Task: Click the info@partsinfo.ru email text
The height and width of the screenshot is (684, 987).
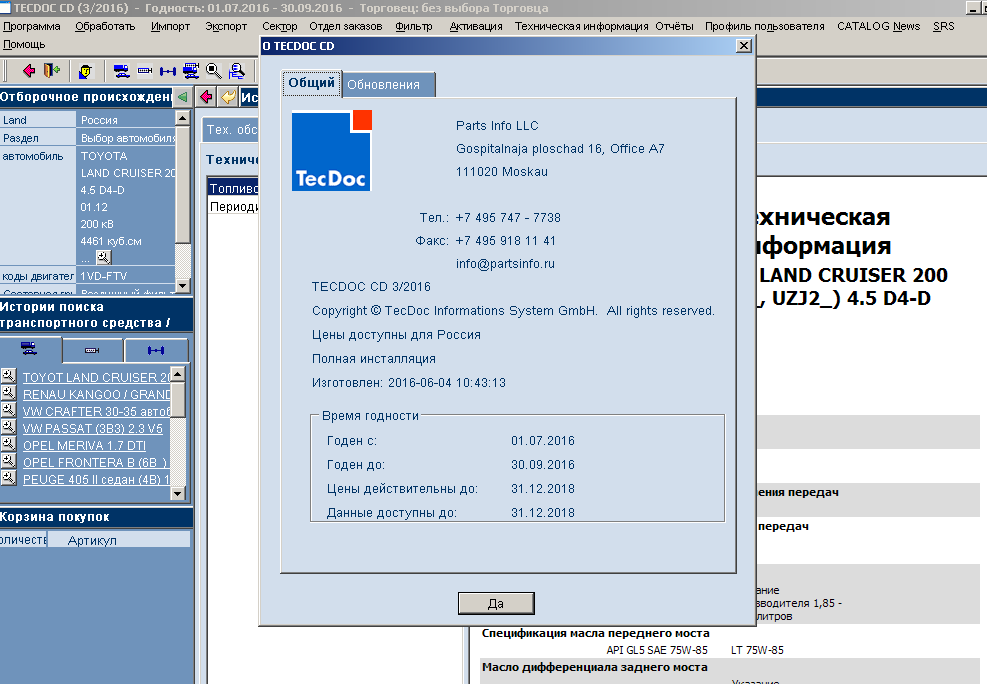Action: tap(505, 264)
